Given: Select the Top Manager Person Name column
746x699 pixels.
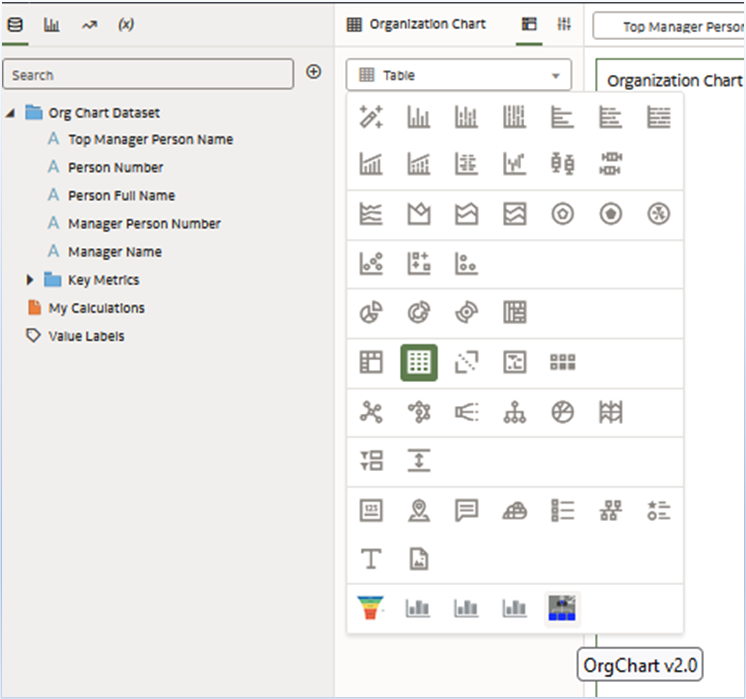Looking at the screenshot, I should (150, 139).
